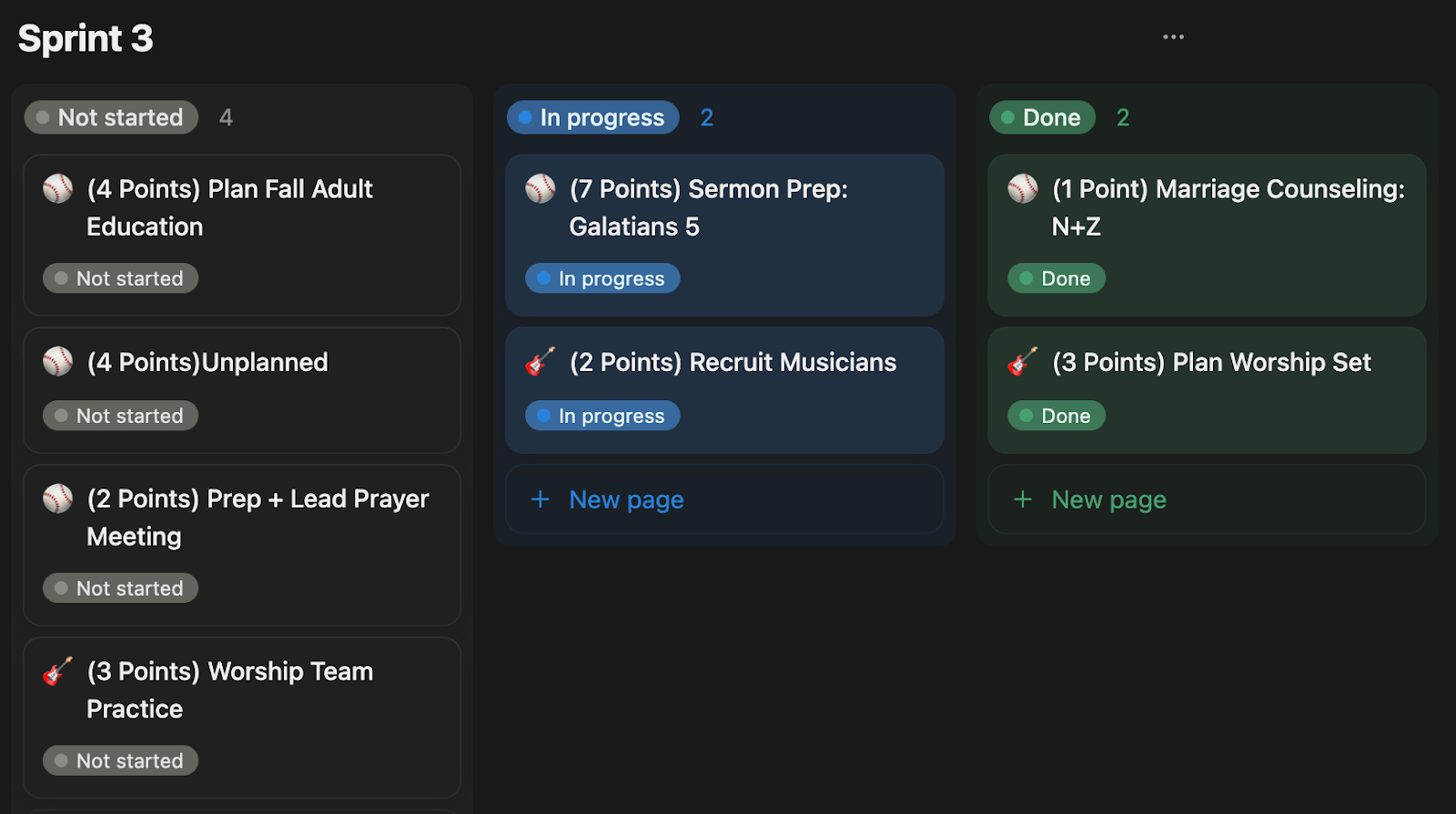Screen dimensions: 1456x814
Task: Add New page in Done column
Action: coord(1108,499)
